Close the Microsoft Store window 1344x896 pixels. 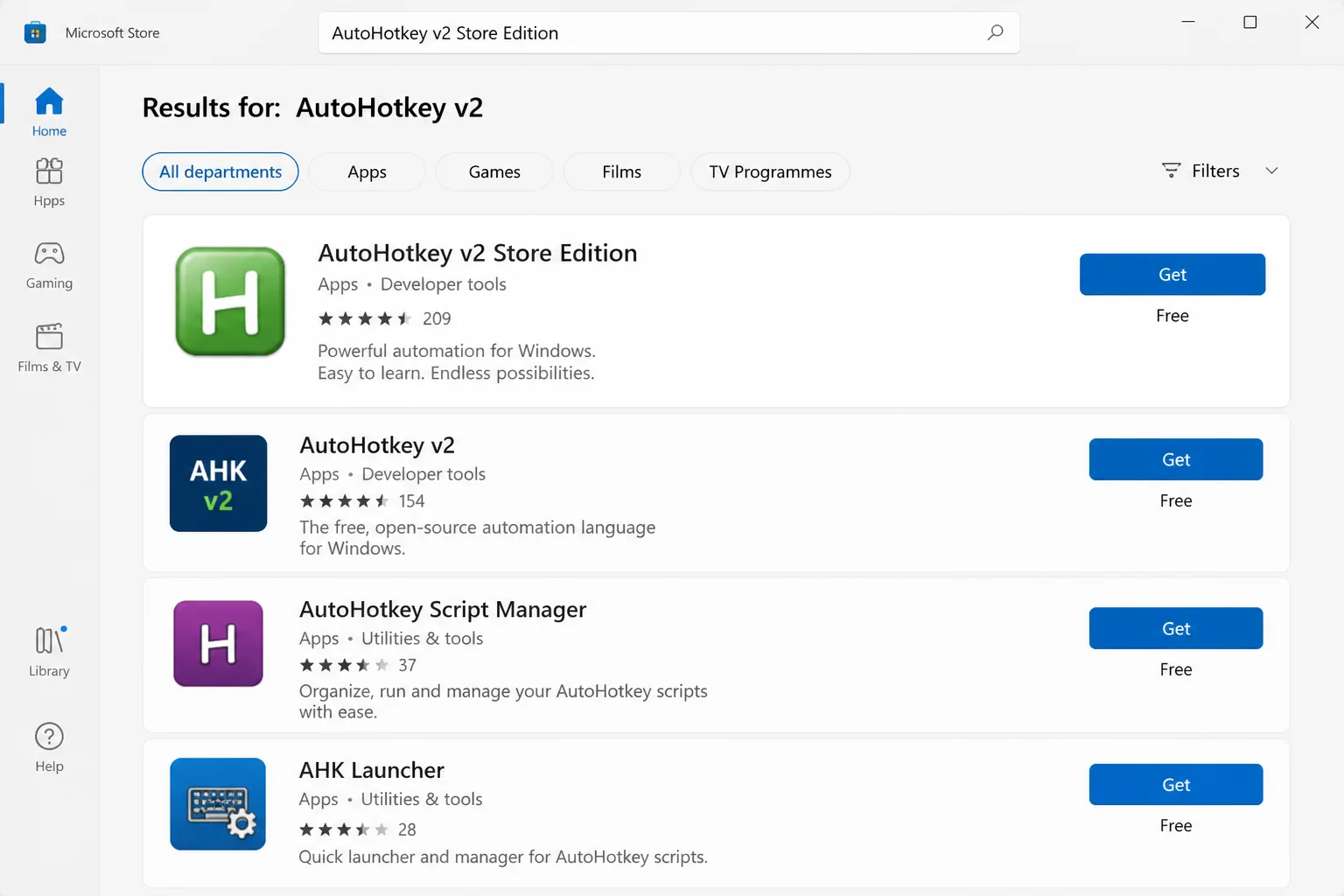[1312, 22]
